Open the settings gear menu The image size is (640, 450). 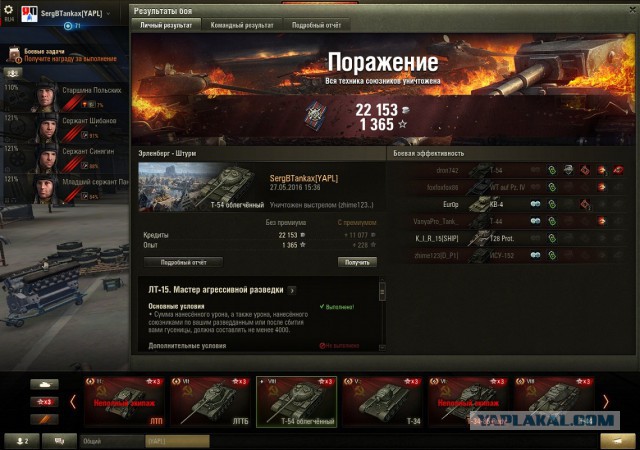click(8, 10)
